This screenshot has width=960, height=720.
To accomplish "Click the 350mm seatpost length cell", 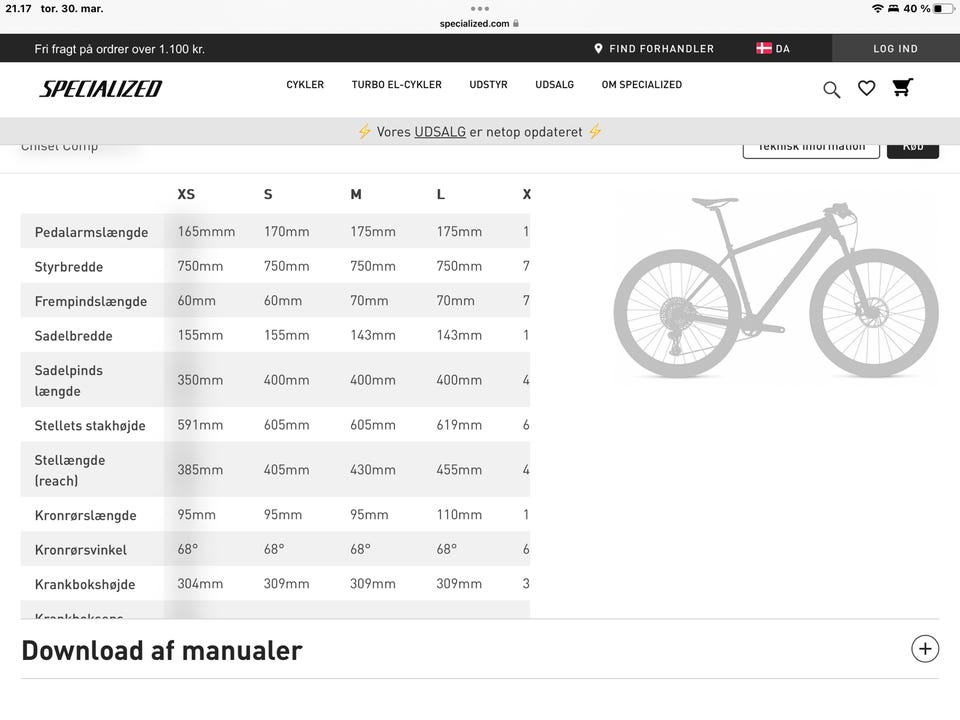I will (x=200, y=380).
